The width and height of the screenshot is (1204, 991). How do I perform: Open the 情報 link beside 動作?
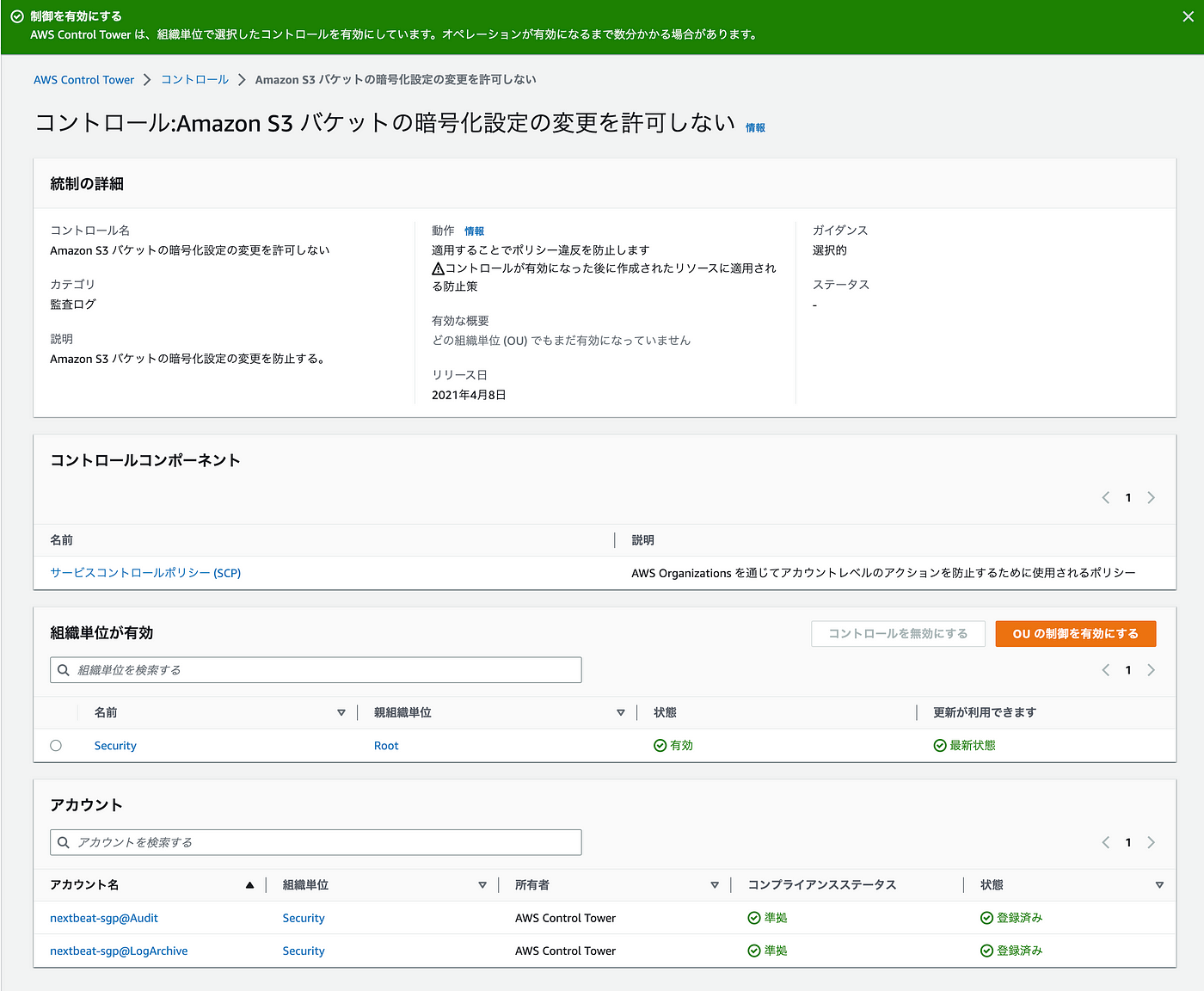coord(475,231)
